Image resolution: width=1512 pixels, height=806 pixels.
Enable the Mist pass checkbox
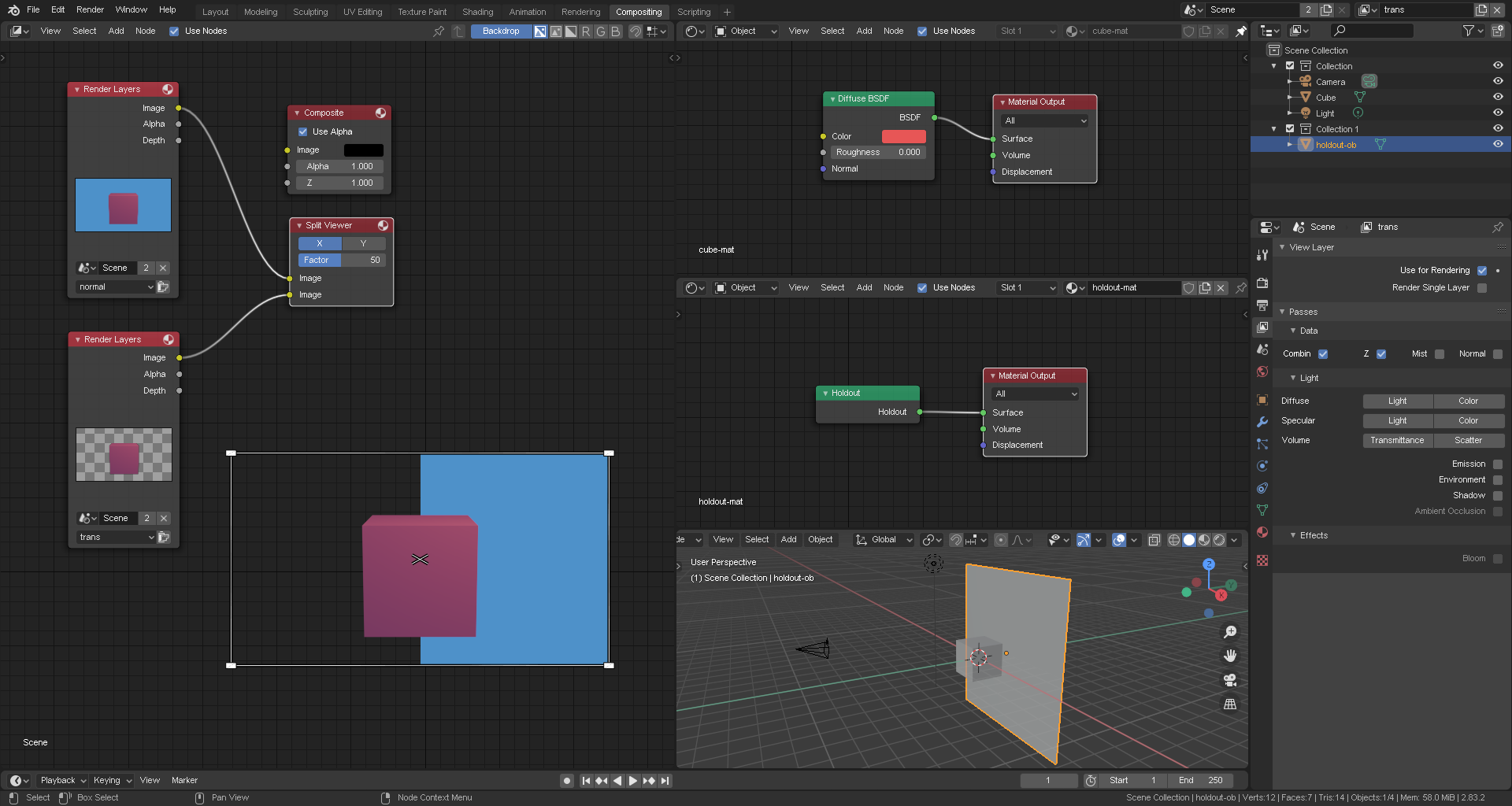click(x=1440, y=354)
